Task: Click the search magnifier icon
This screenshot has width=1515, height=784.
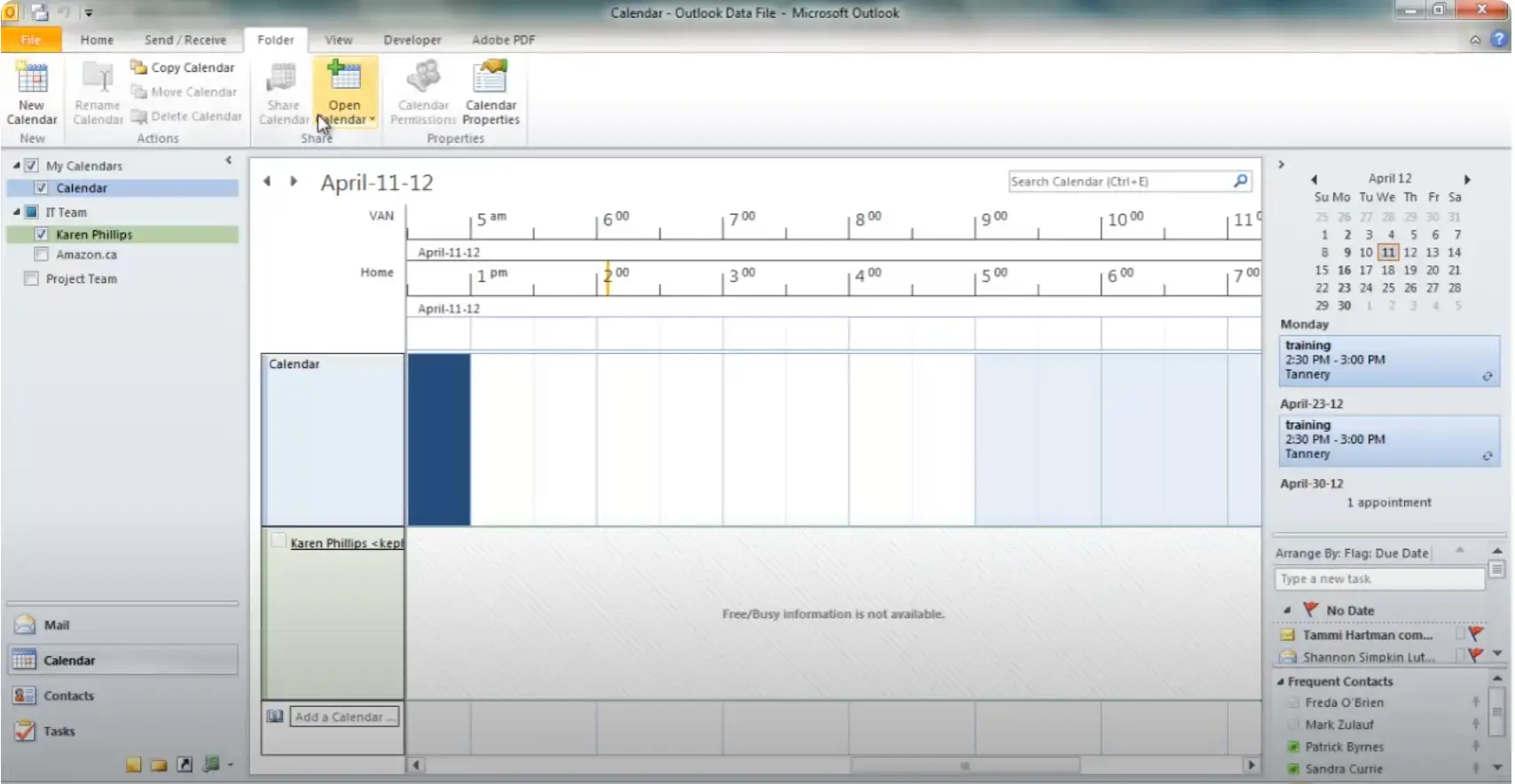Action: click(x=1241, y=181)
